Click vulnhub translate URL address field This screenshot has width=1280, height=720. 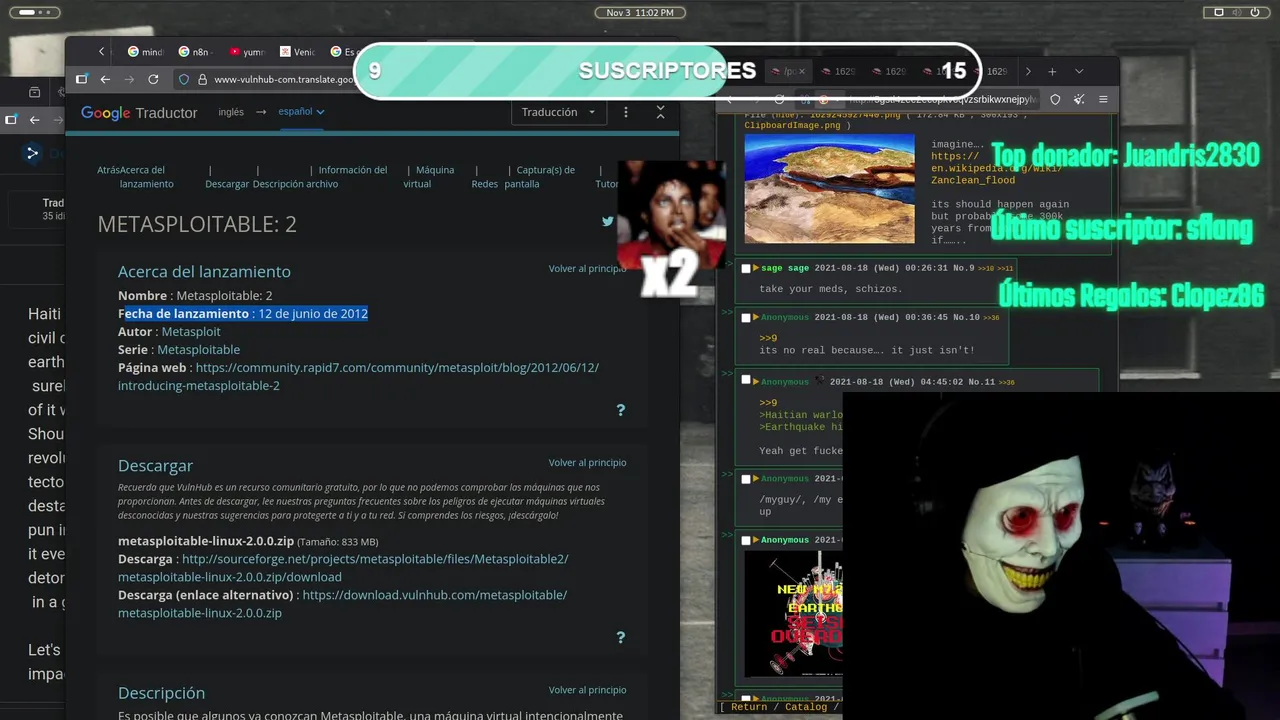pos(284,80)
